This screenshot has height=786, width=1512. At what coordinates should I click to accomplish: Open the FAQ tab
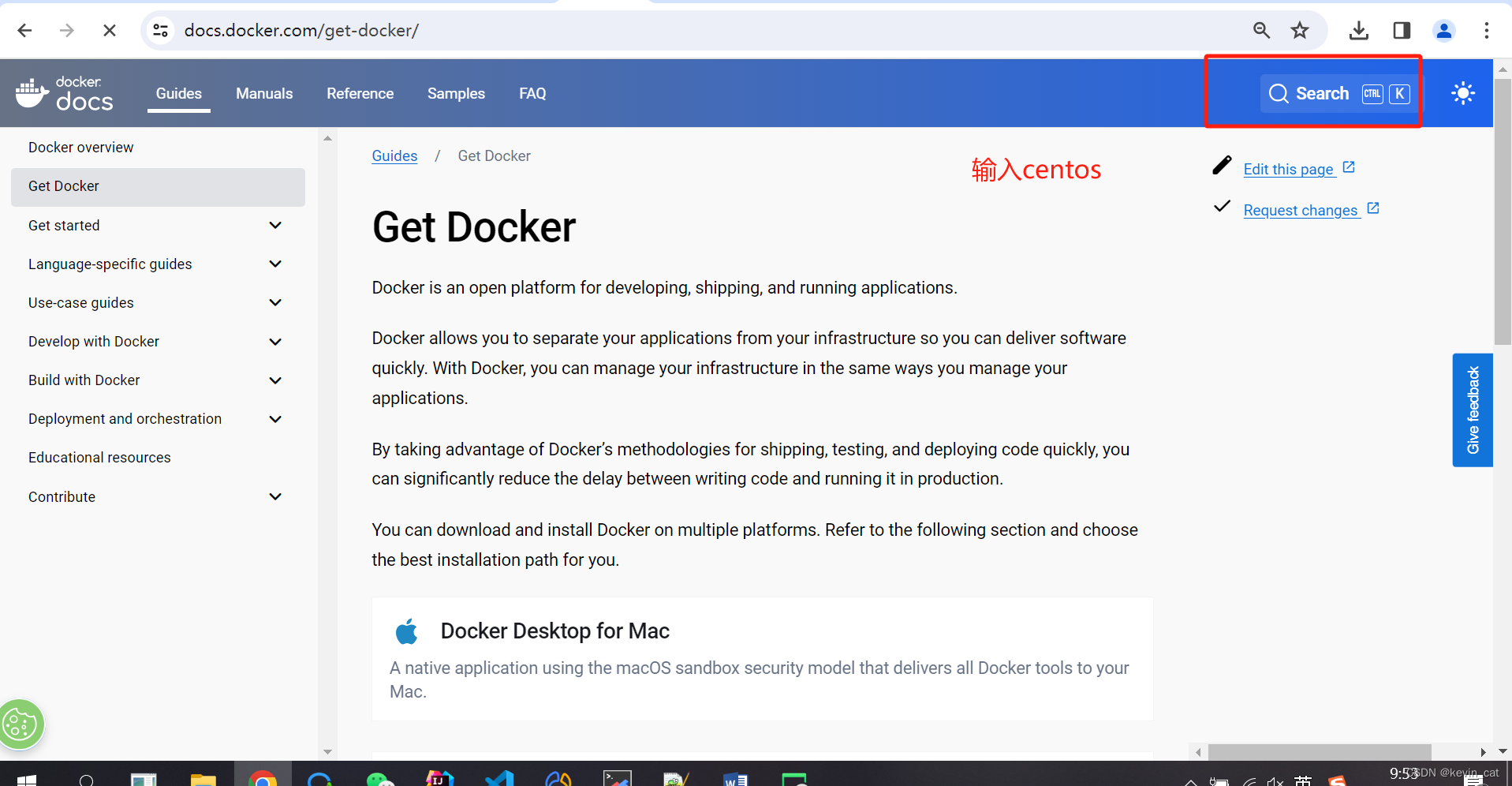coord(532,93)
